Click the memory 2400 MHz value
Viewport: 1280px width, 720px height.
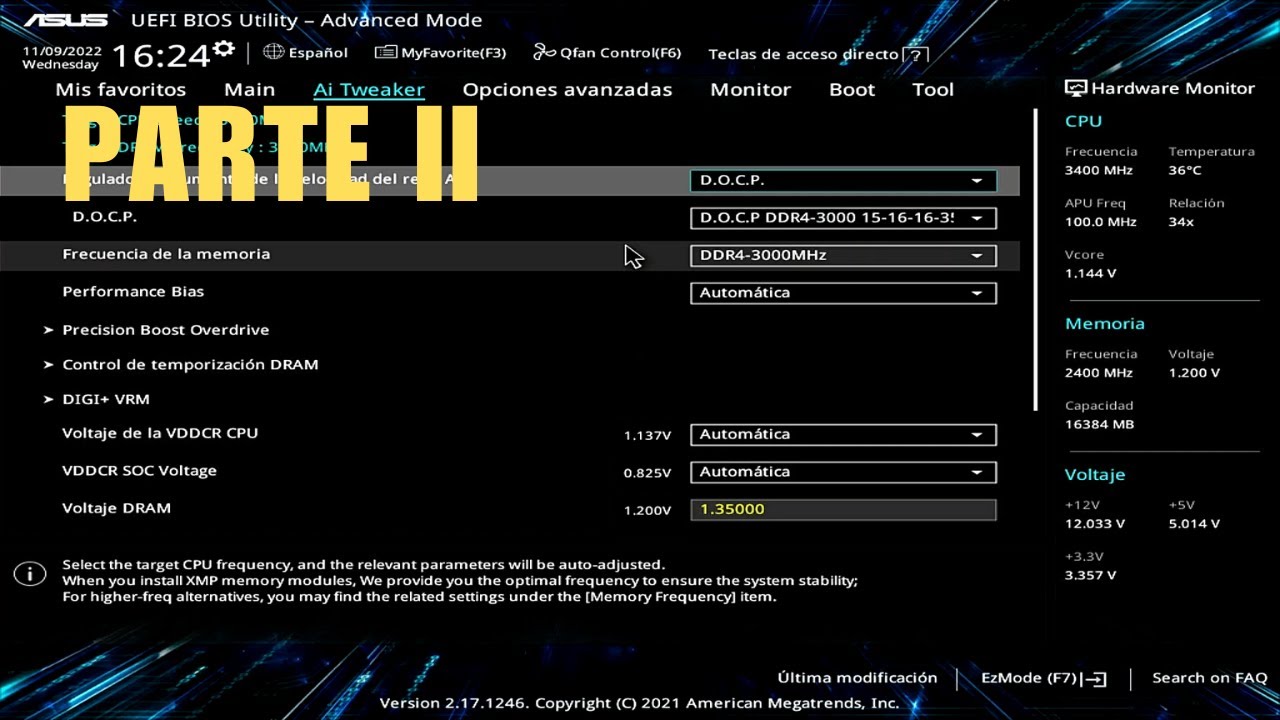(x=1099, y=373)
